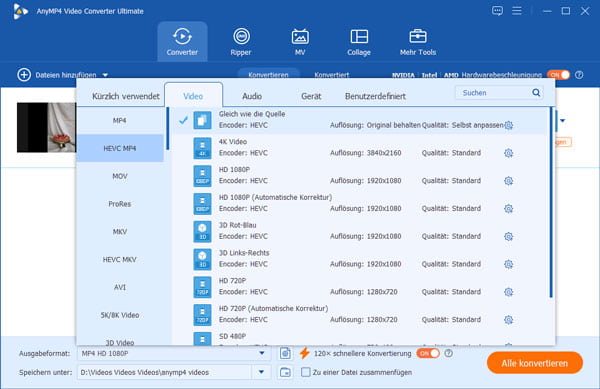Select the 3D Links-Rechts preset row
Screen dimensions: 600x389
(x=359, y=259)
